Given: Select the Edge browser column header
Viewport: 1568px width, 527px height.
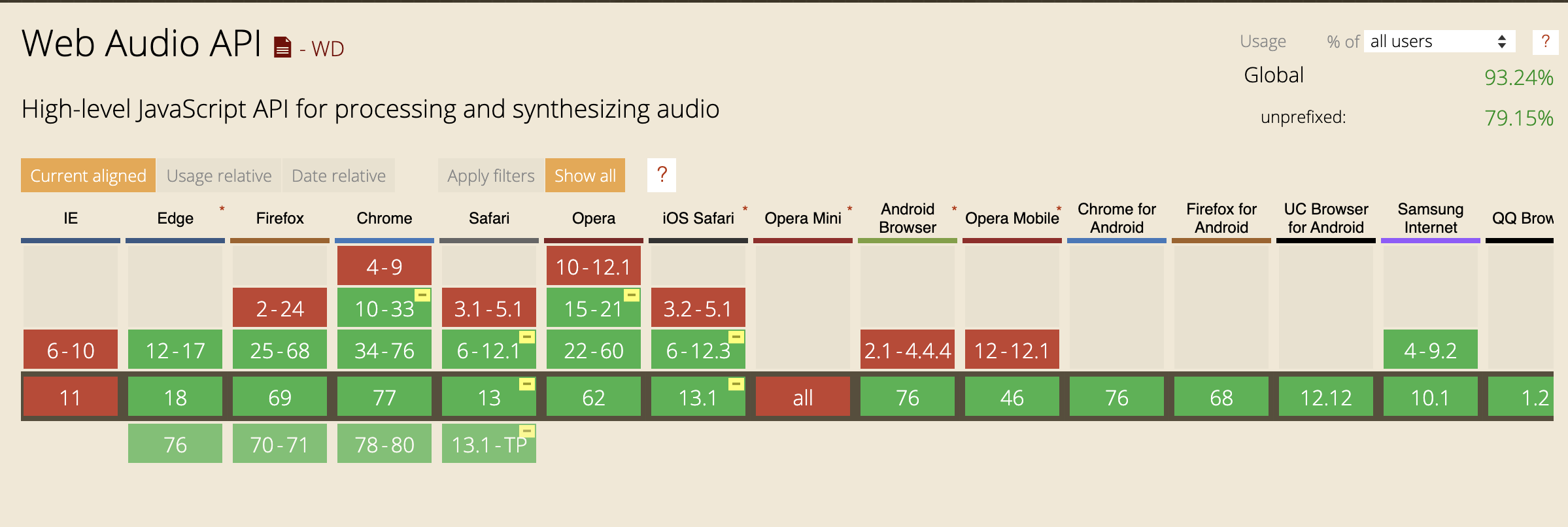Looking at the screenshot, I should click(x=175, y=218).
